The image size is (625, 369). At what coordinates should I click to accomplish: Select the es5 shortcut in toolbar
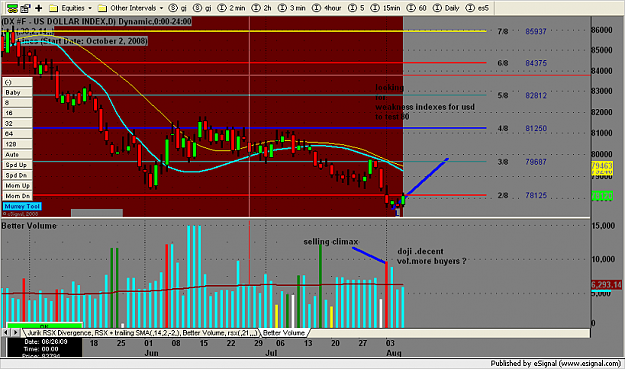pyautogui.click(x=477, y=8)
